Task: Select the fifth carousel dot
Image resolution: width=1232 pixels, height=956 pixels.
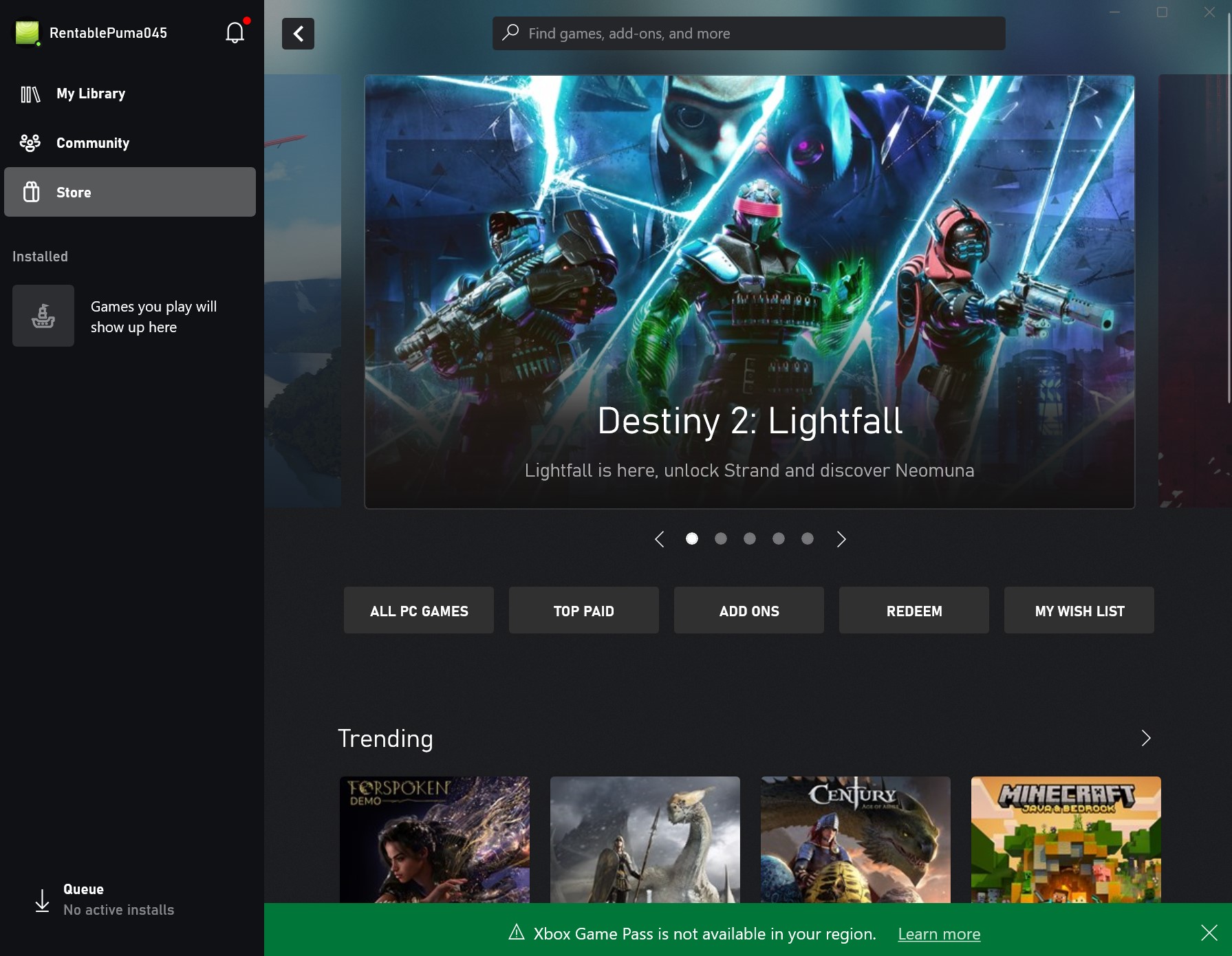Action: [808, 539]
